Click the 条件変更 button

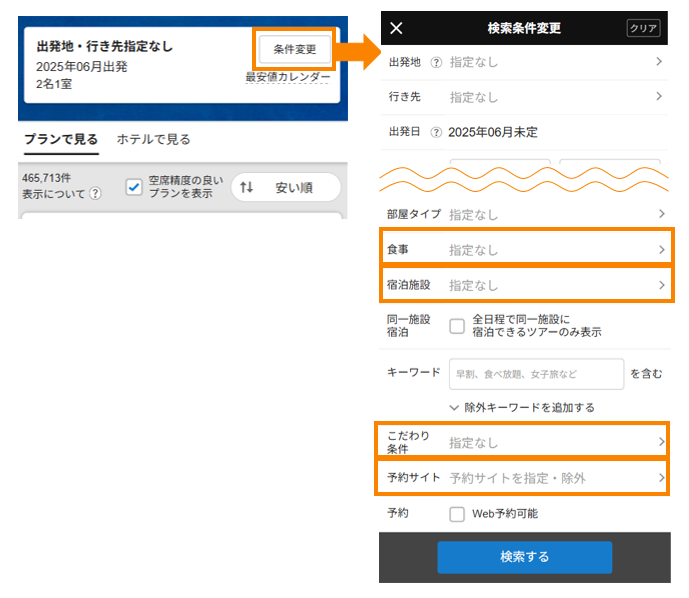point(294,48)
